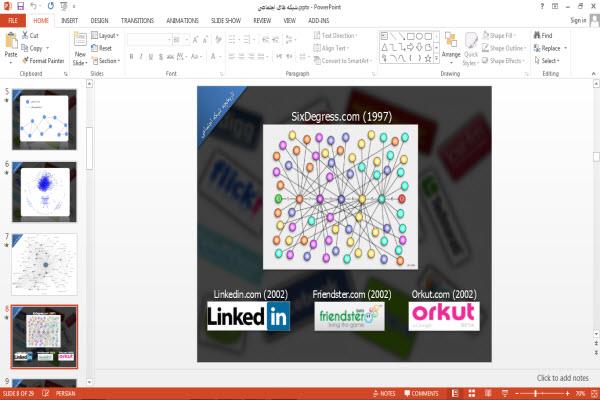Image resolution: width=600 pixels, height=400 pixels.
Task: Switch to Slide Sorter view icon
Action: 471,393
